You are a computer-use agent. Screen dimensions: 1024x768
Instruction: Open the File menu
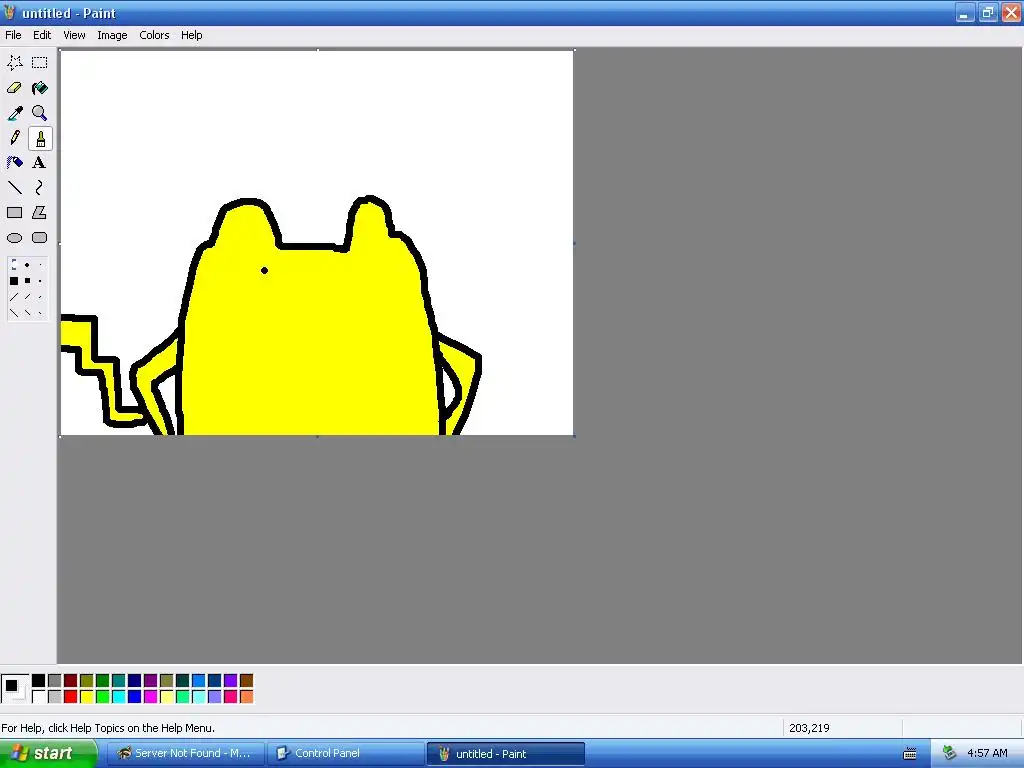tap(13, 35)
